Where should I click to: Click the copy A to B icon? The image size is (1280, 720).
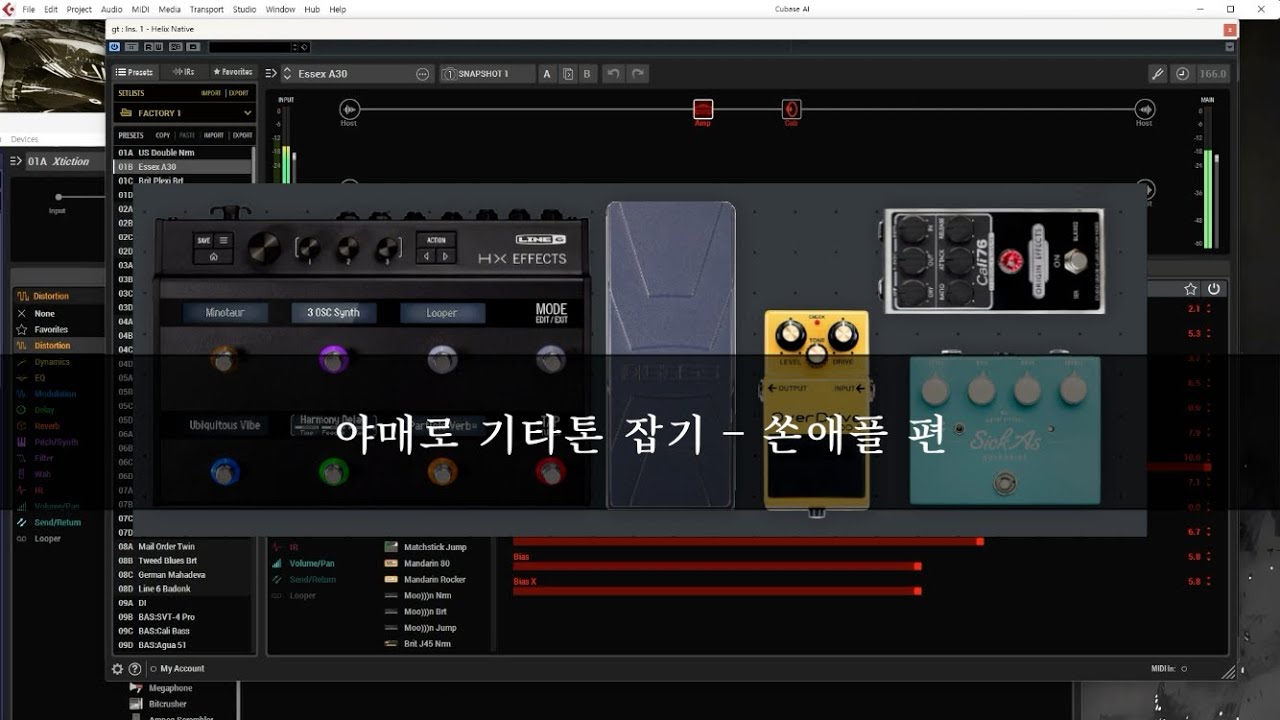(568, 74)
